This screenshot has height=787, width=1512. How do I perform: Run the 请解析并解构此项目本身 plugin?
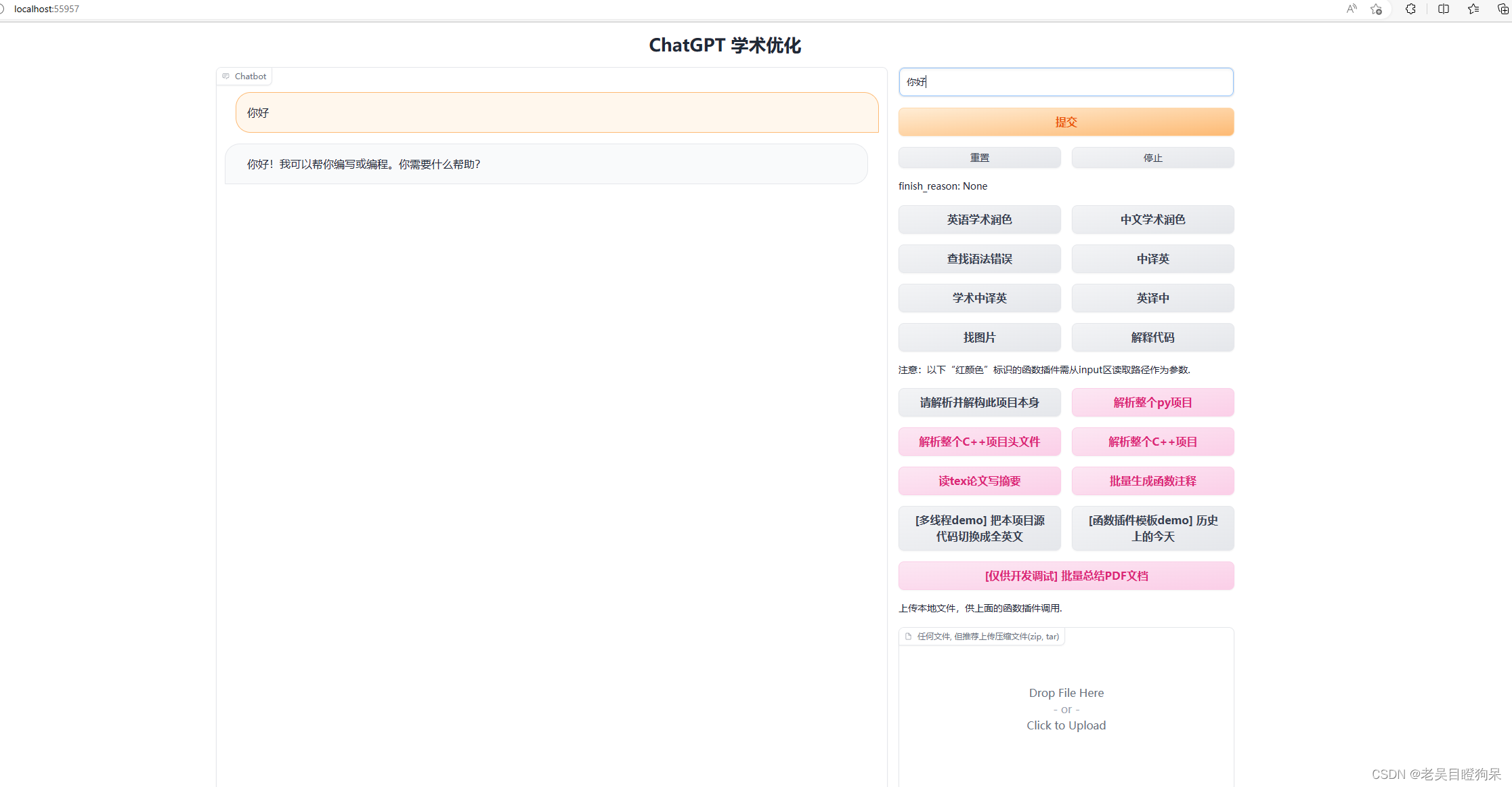[979, 402]
